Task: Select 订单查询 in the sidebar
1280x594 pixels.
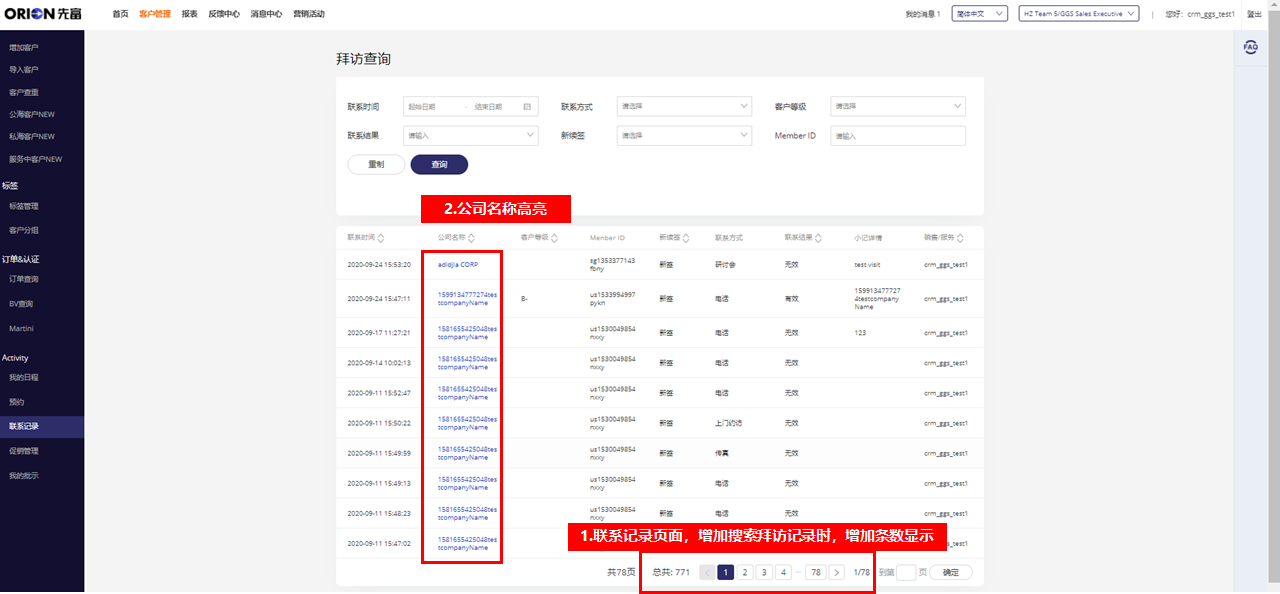Action: coord(24,279)
